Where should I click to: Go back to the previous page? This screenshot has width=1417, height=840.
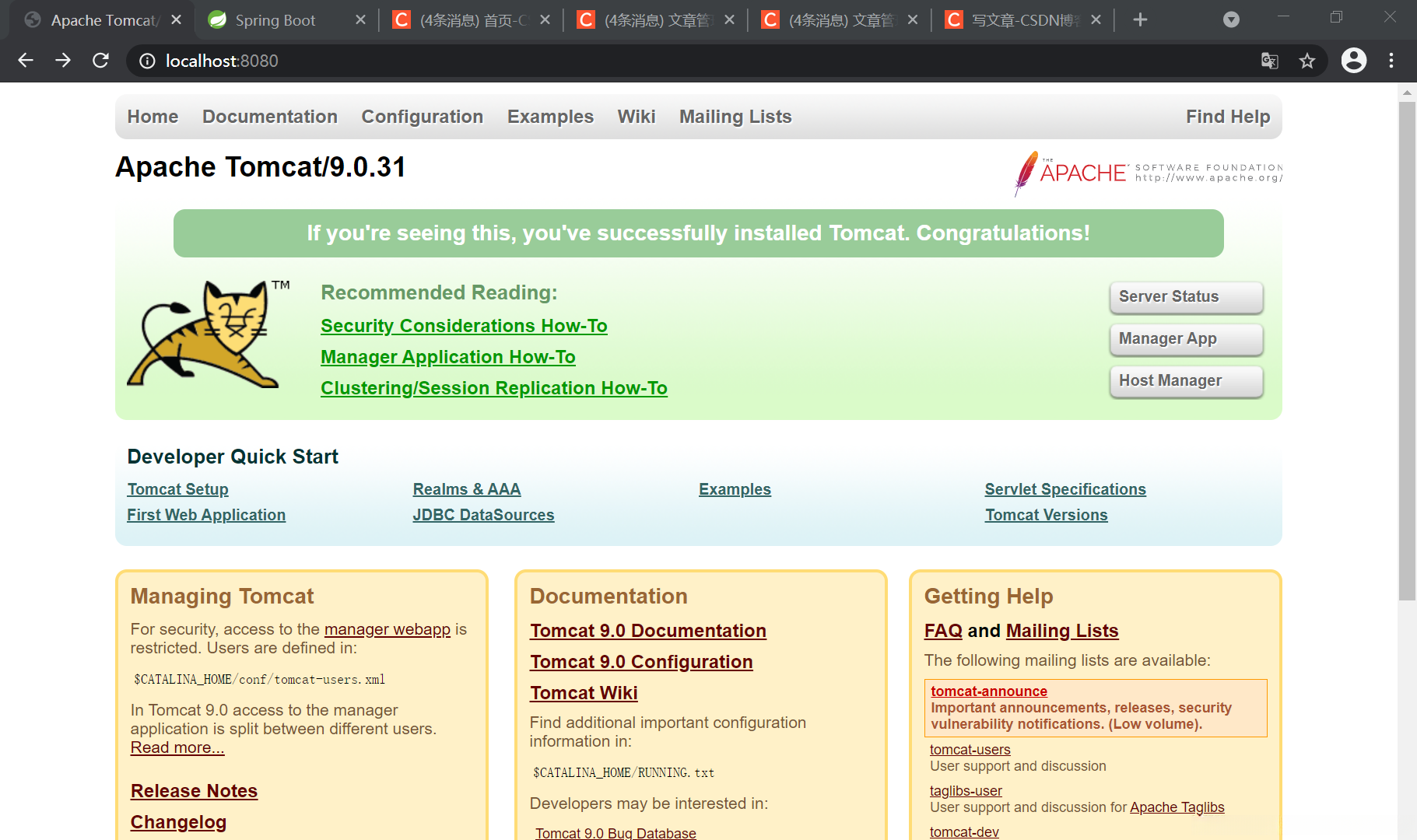pos(26,61)
